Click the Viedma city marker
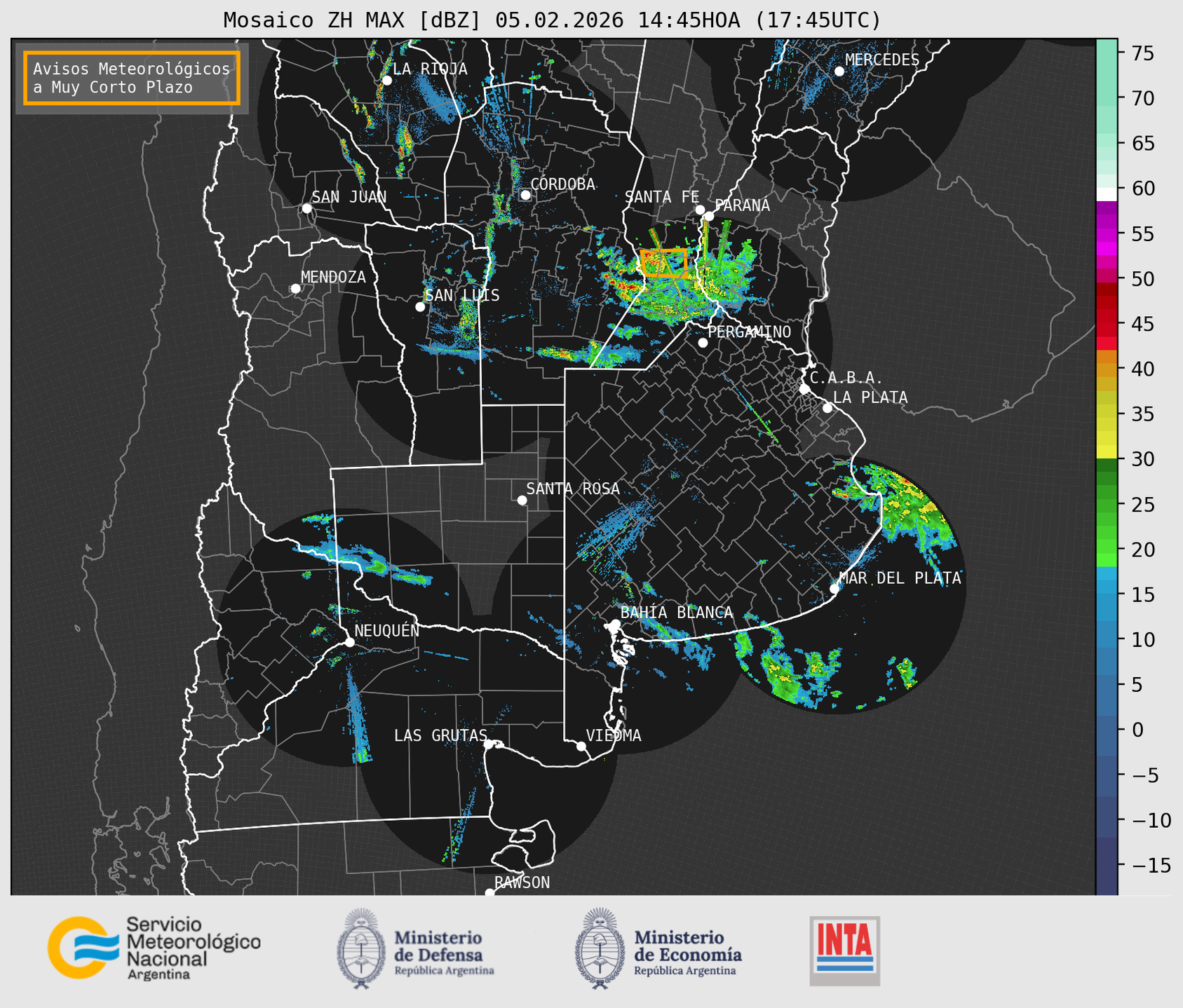1183x1008 pixels. [581, 746]
